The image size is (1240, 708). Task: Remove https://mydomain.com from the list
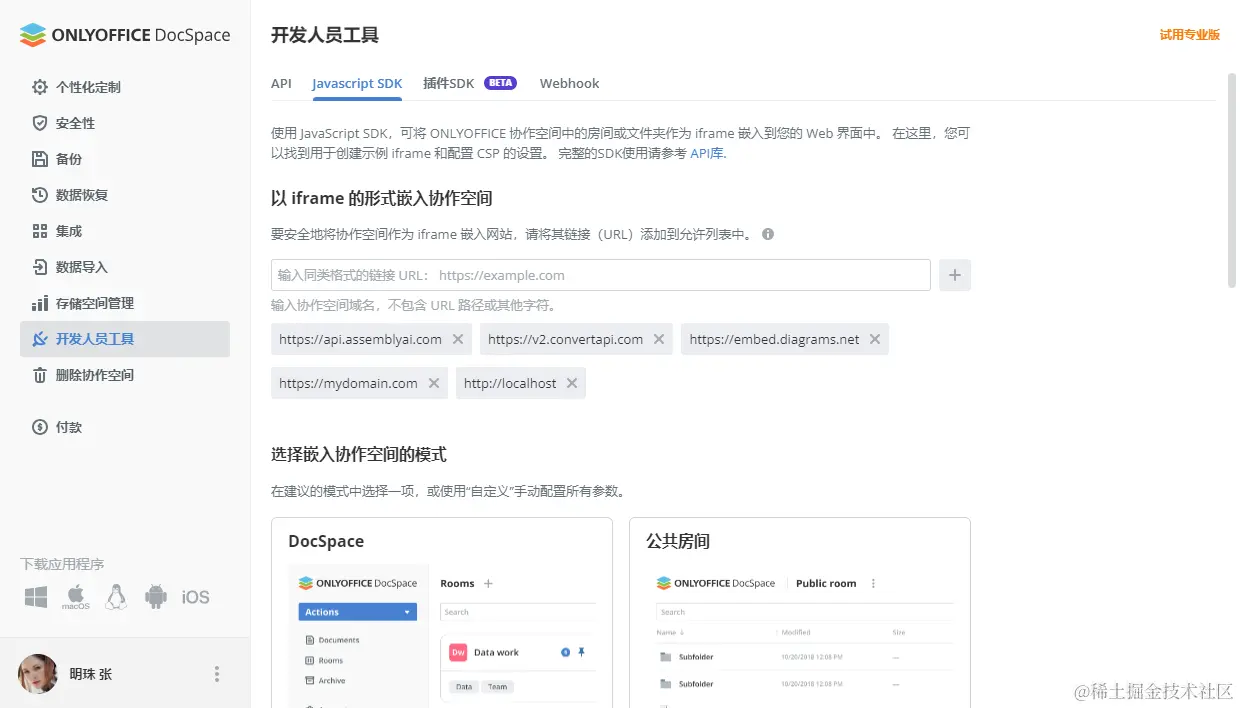(x=434, y=383)
